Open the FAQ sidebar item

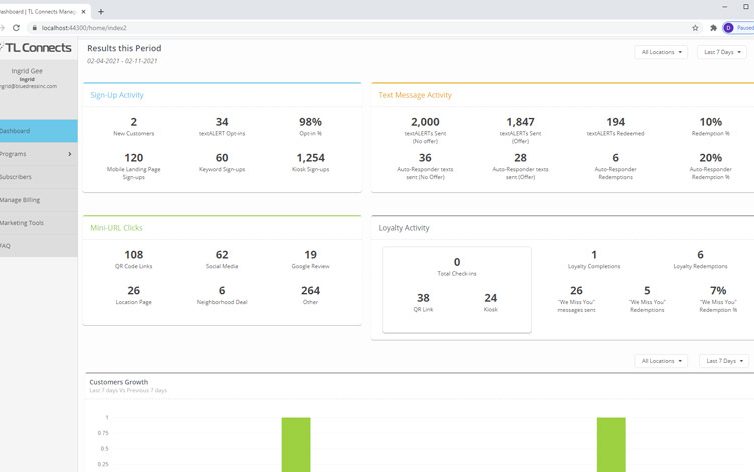point(38,246)
